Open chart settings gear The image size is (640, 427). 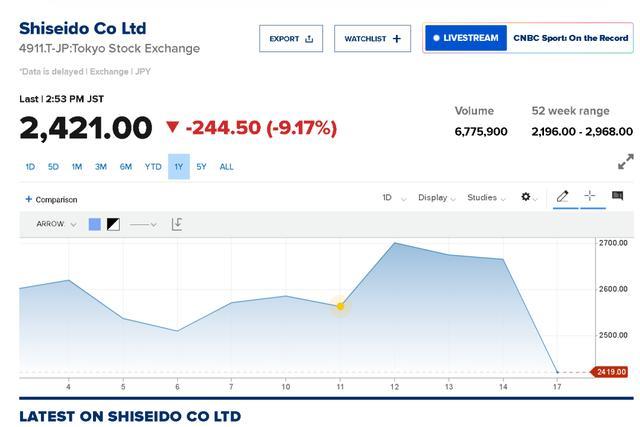pyautogui.click(x=530, y=198)
